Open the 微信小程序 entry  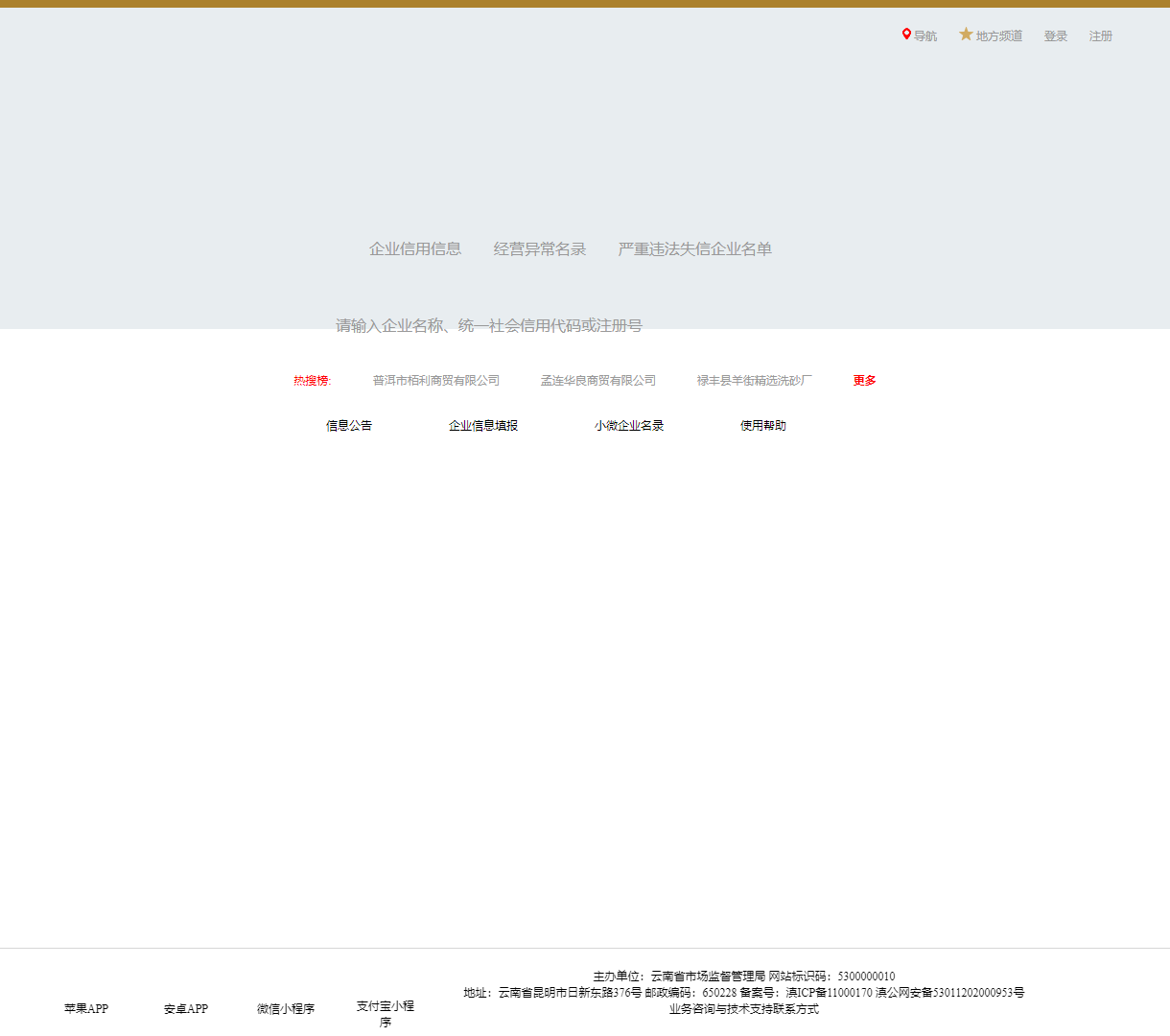285,1008
